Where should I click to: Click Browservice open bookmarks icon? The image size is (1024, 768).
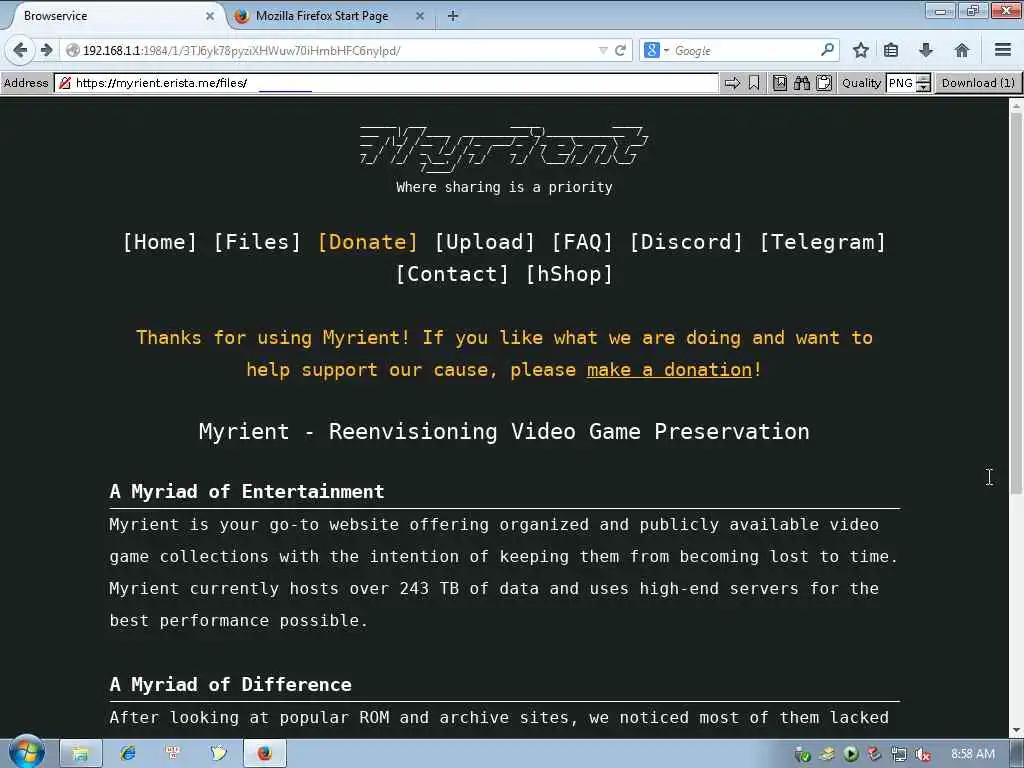point(780,83)
